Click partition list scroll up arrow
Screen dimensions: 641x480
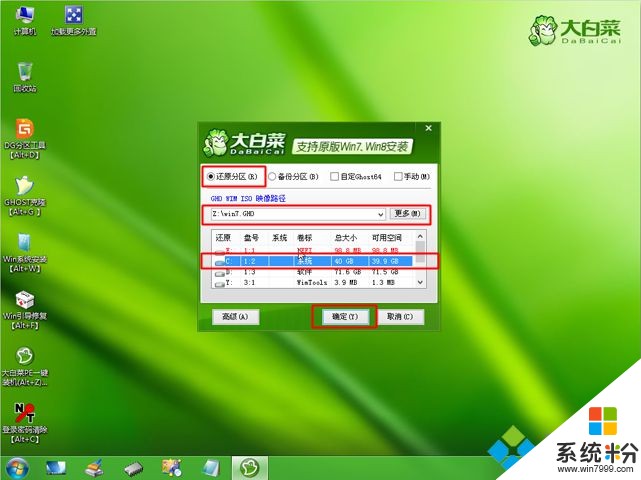[x=420, y=237]
